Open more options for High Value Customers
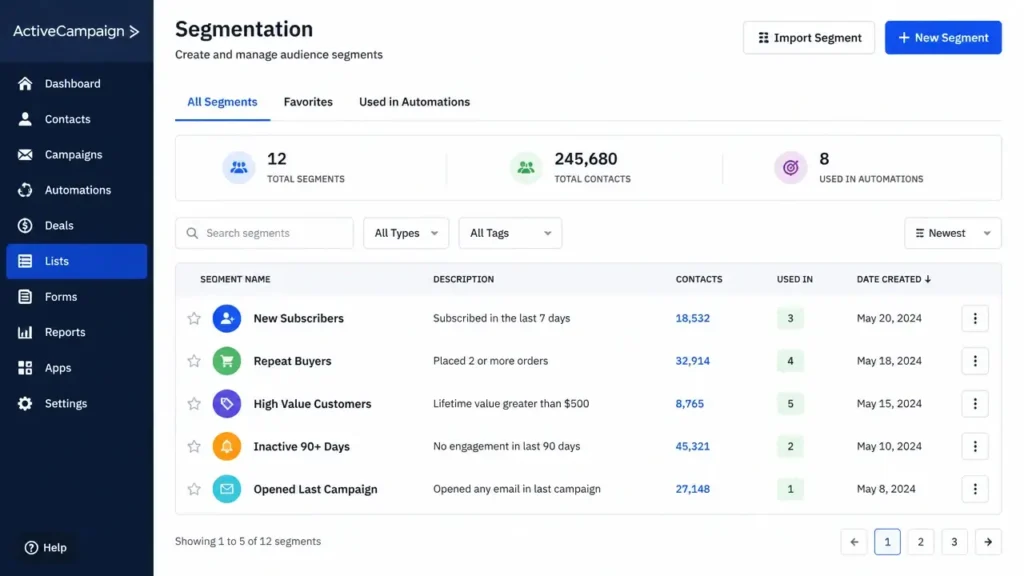The height and width of the screenshot is (576, 1024). point(975,404)
